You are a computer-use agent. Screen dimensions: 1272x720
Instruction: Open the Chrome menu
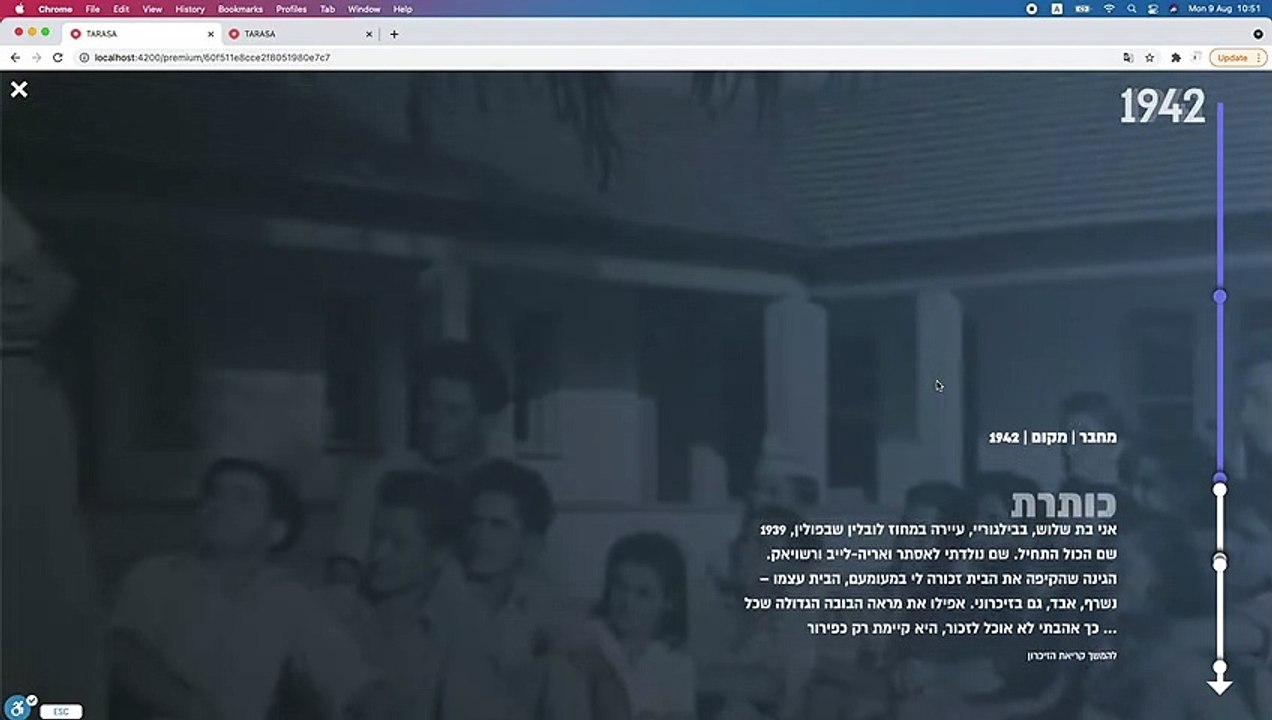[x=55, y=9]
